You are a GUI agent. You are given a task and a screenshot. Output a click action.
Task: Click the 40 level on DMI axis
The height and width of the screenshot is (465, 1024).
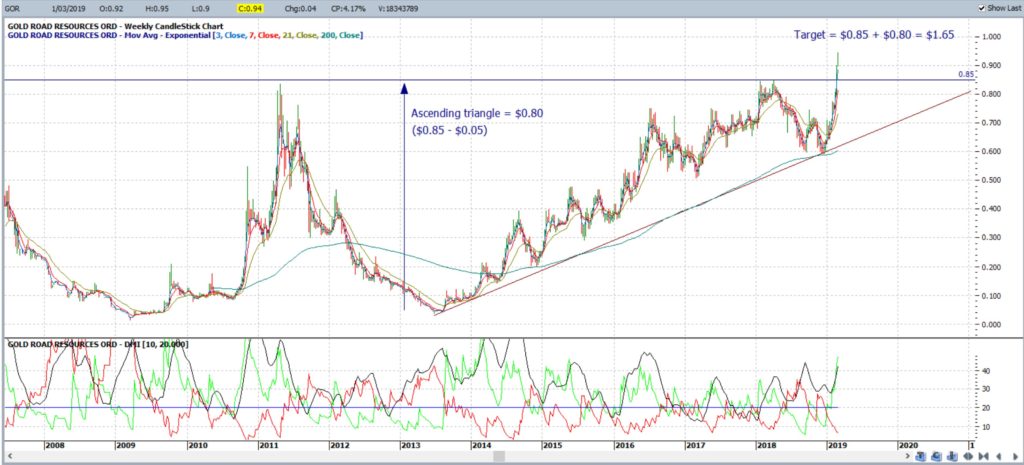(984, 370)
